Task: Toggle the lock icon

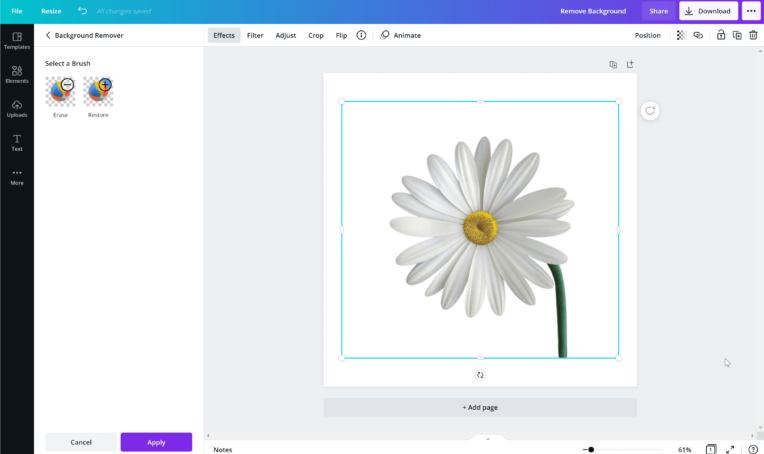Action: point(721,35)
